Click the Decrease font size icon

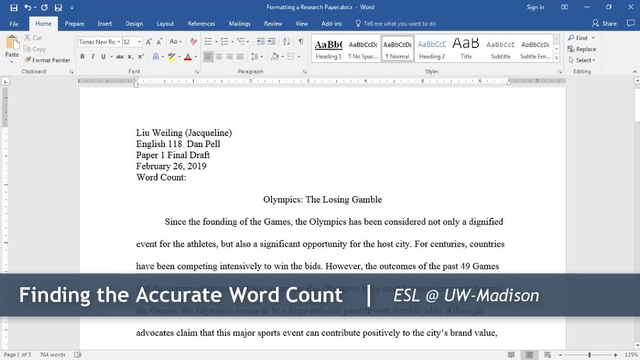pos(159,42)
